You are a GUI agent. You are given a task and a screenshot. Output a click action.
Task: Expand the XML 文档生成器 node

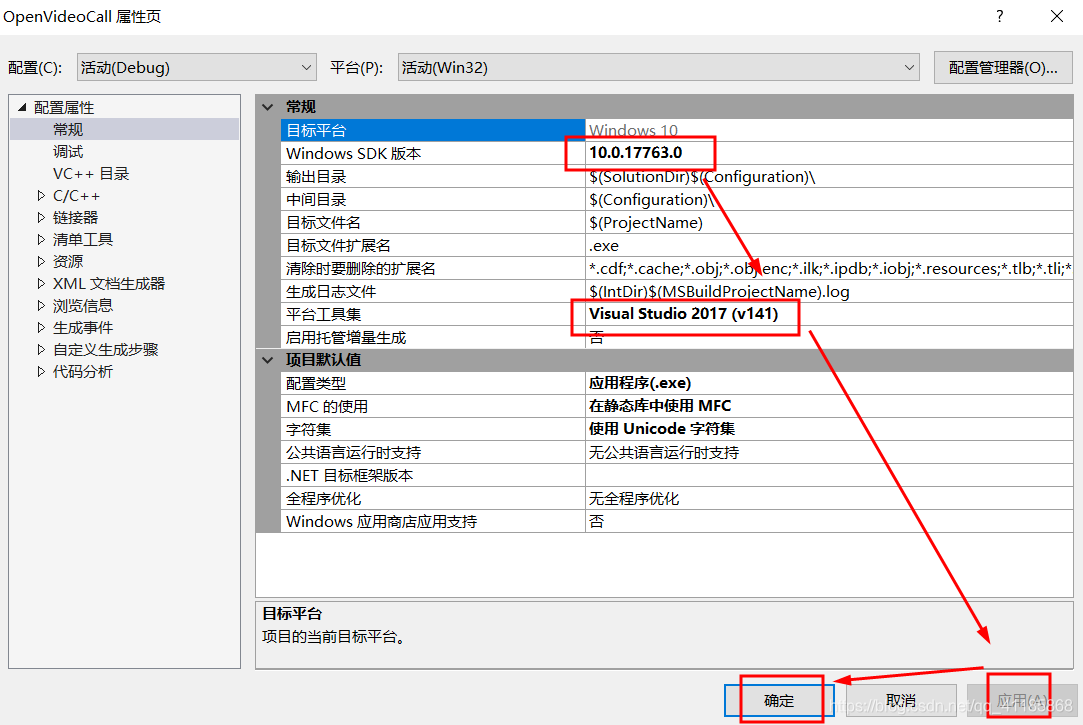coord(41,284)
